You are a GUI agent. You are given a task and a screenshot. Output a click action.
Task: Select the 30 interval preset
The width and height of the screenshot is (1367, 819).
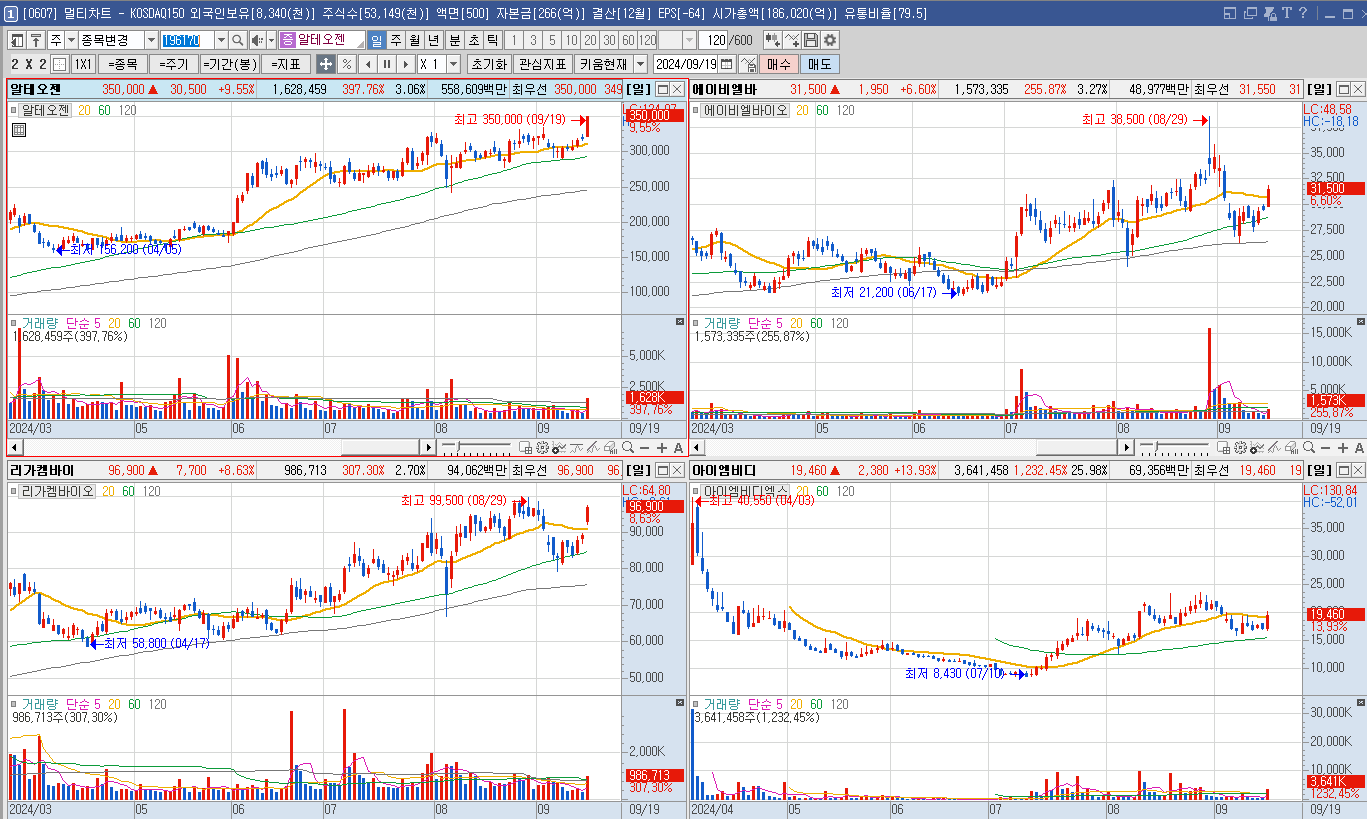click(609, 40)
